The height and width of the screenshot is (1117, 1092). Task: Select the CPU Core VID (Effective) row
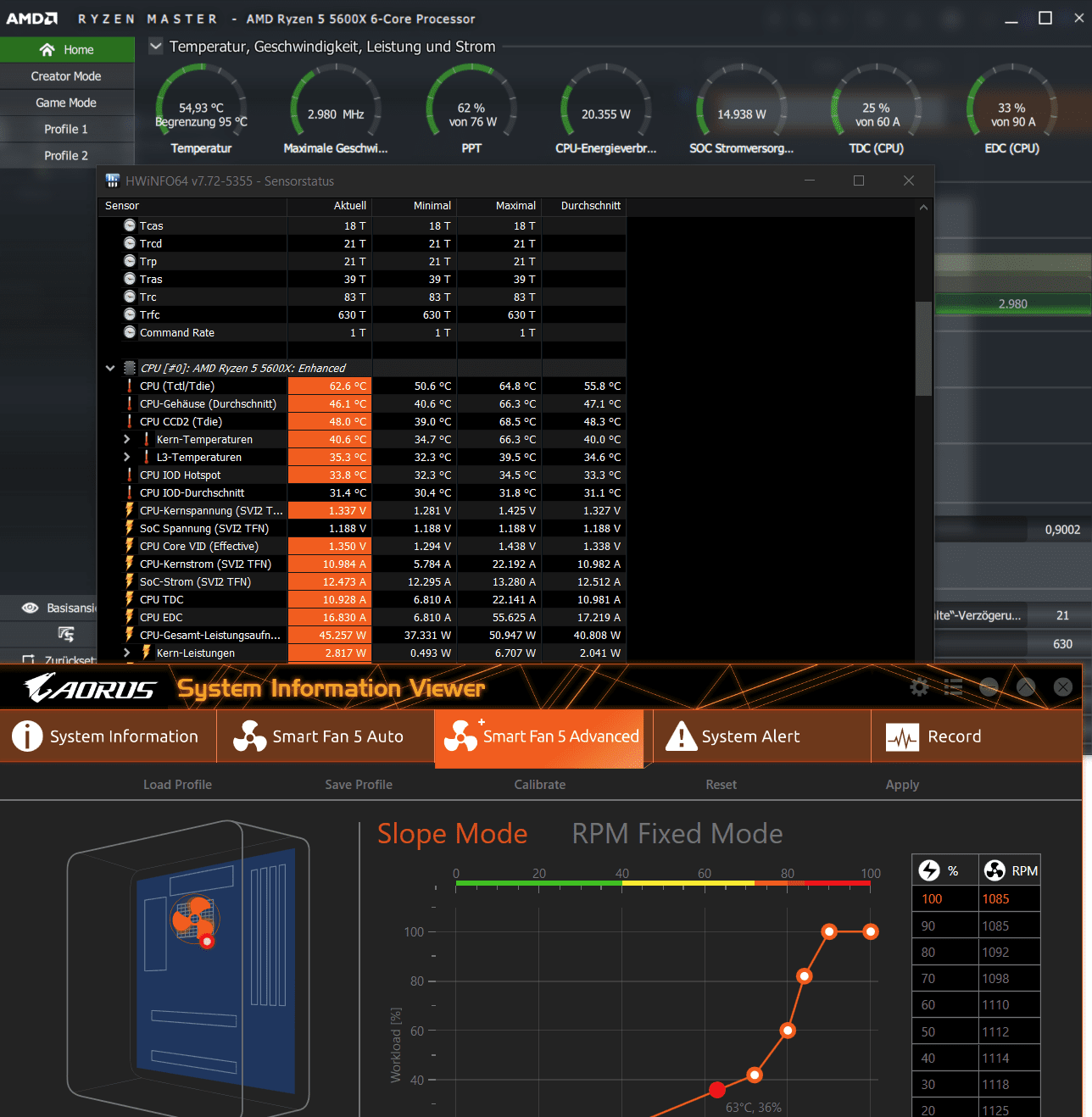(x=362, y=546)
